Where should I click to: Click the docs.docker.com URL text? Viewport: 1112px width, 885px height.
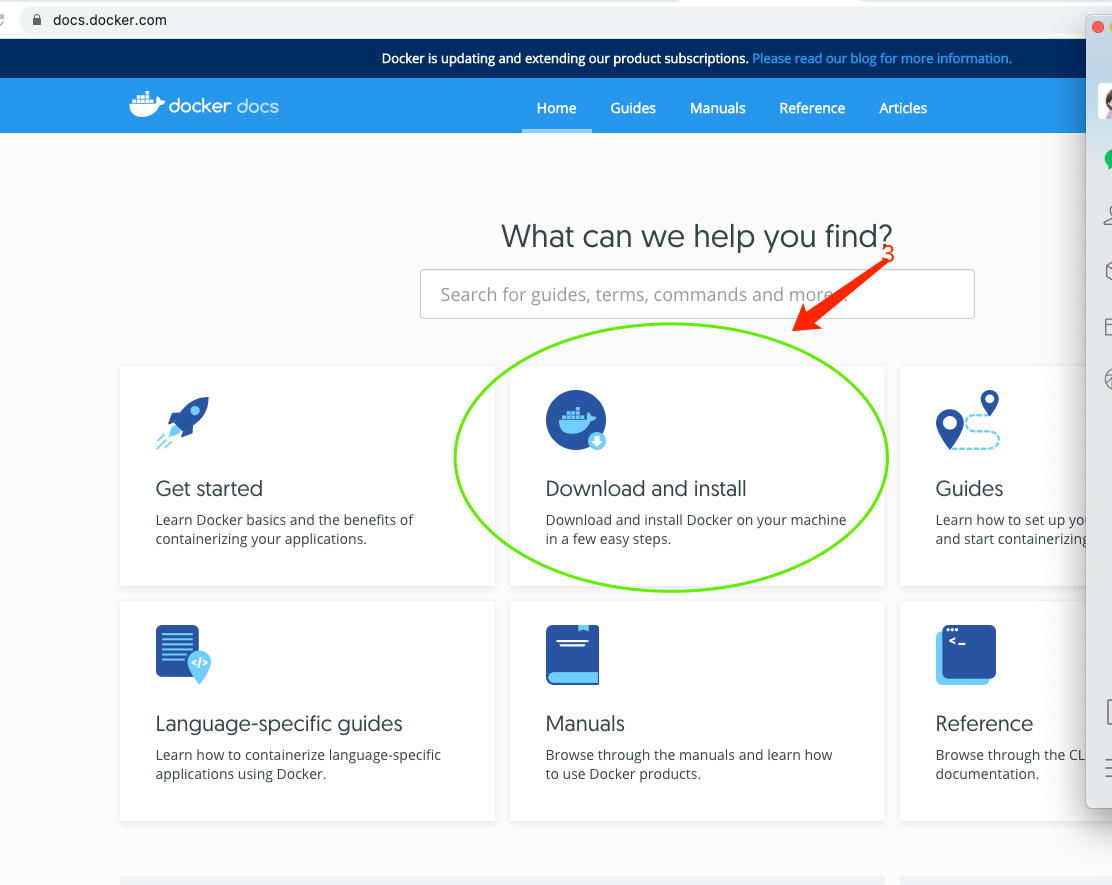[110, 20]
